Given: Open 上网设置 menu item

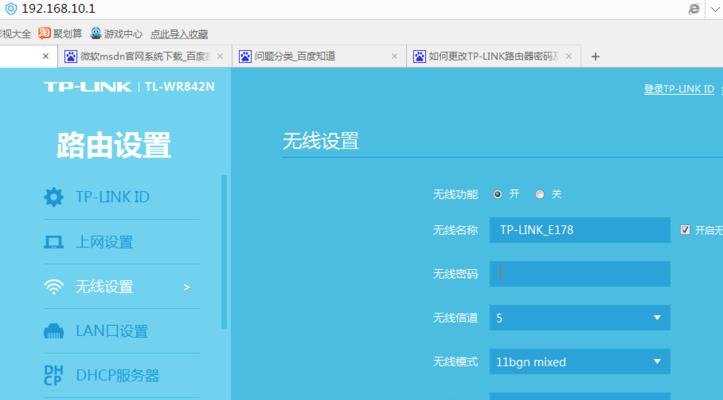Looking at the screenshot, I should [x=122, y=242].
